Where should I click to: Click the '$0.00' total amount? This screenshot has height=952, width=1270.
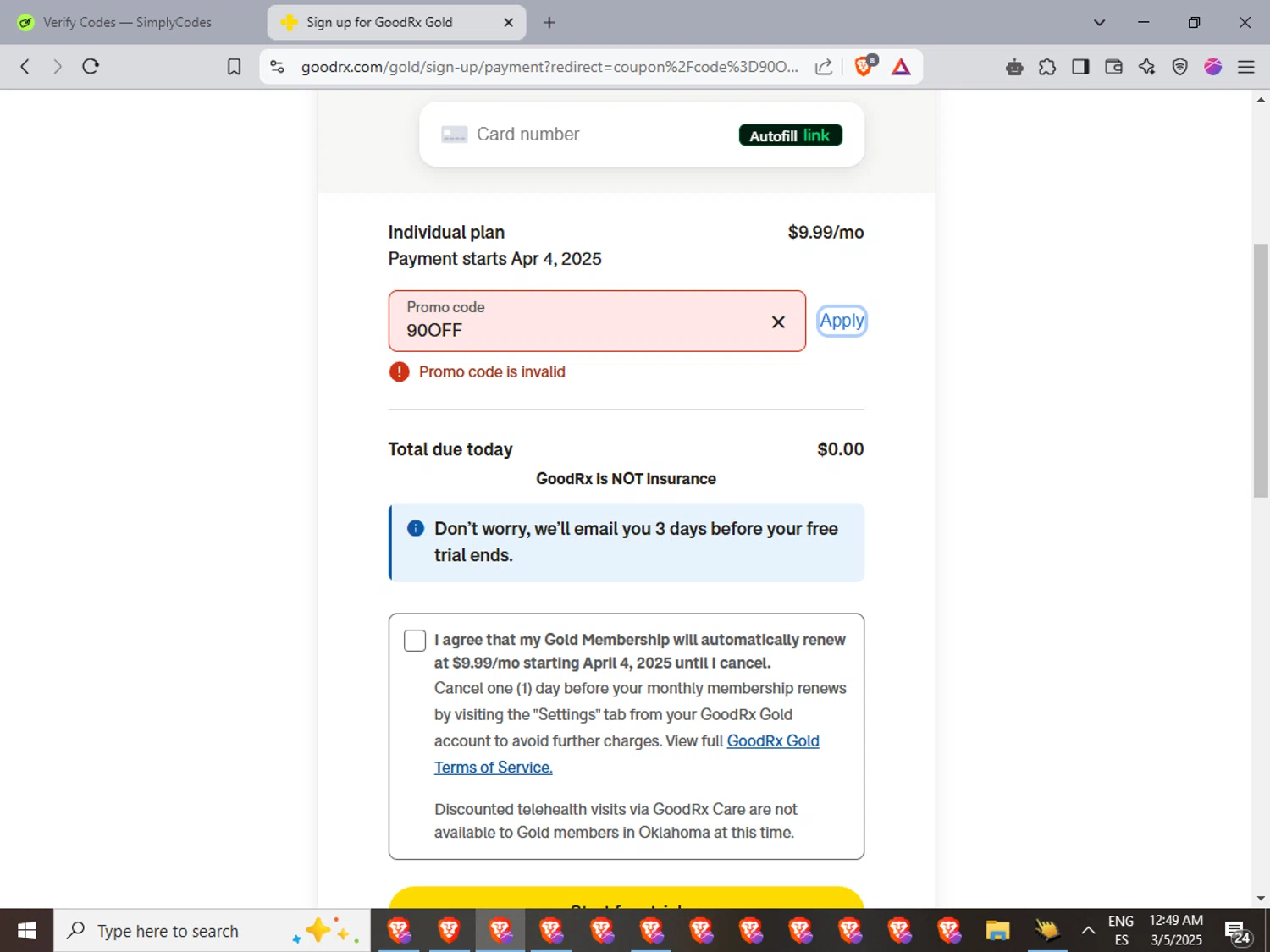tap(840, 449)
